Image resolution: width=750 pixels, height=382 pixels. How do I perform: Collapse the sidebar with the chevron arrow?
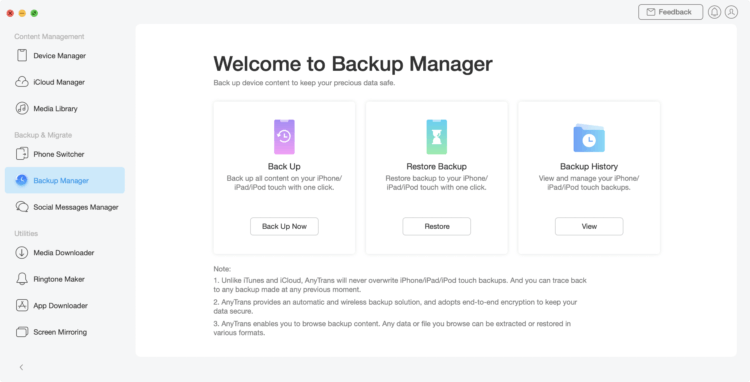coord(21,367)
